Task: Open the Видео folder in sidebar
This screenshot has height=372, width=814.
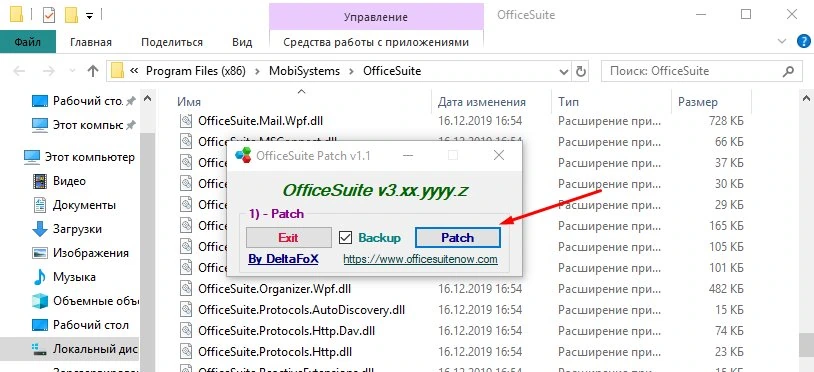Action: tap(60, 181)
